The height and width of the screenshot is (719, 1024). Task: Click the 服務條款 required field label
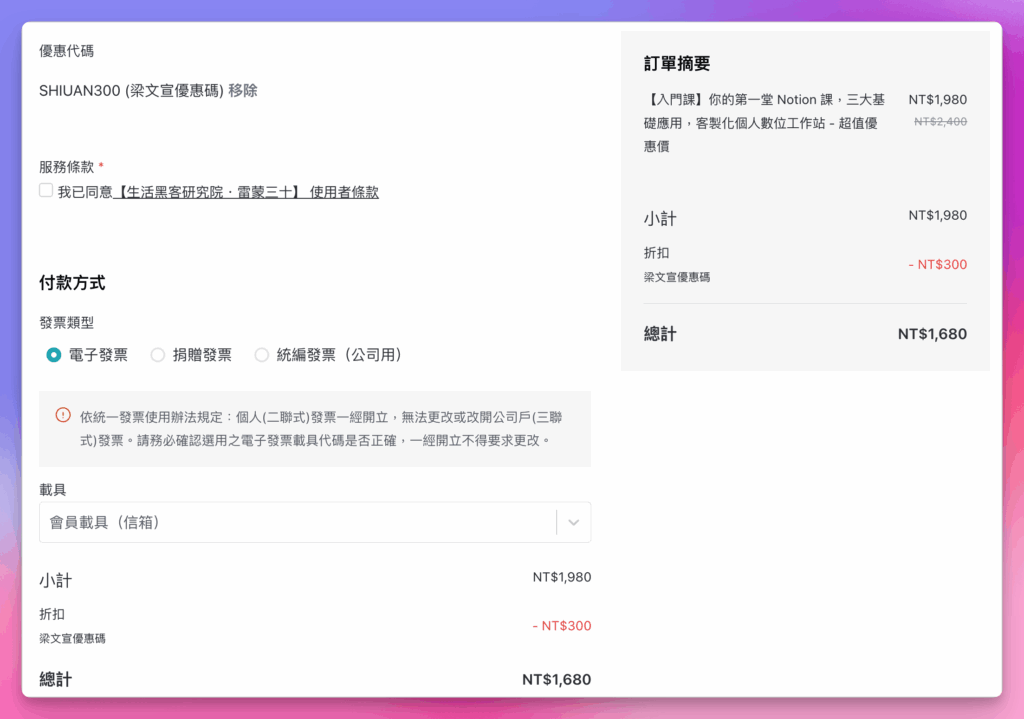point(67,167)
